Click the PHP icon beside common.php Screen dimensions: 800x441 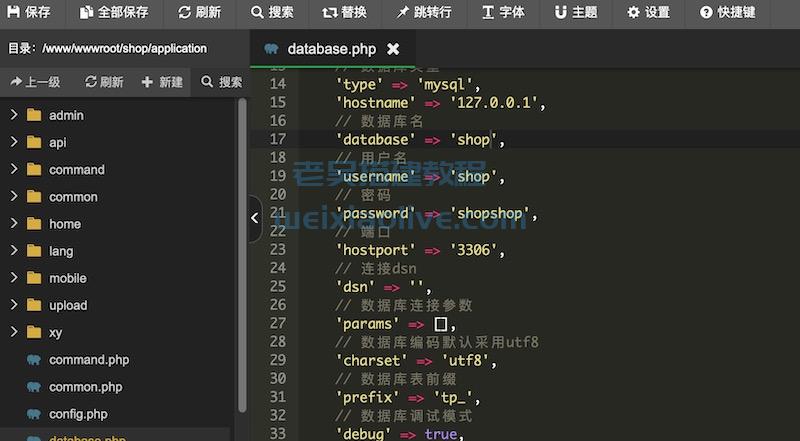point(34,387)
